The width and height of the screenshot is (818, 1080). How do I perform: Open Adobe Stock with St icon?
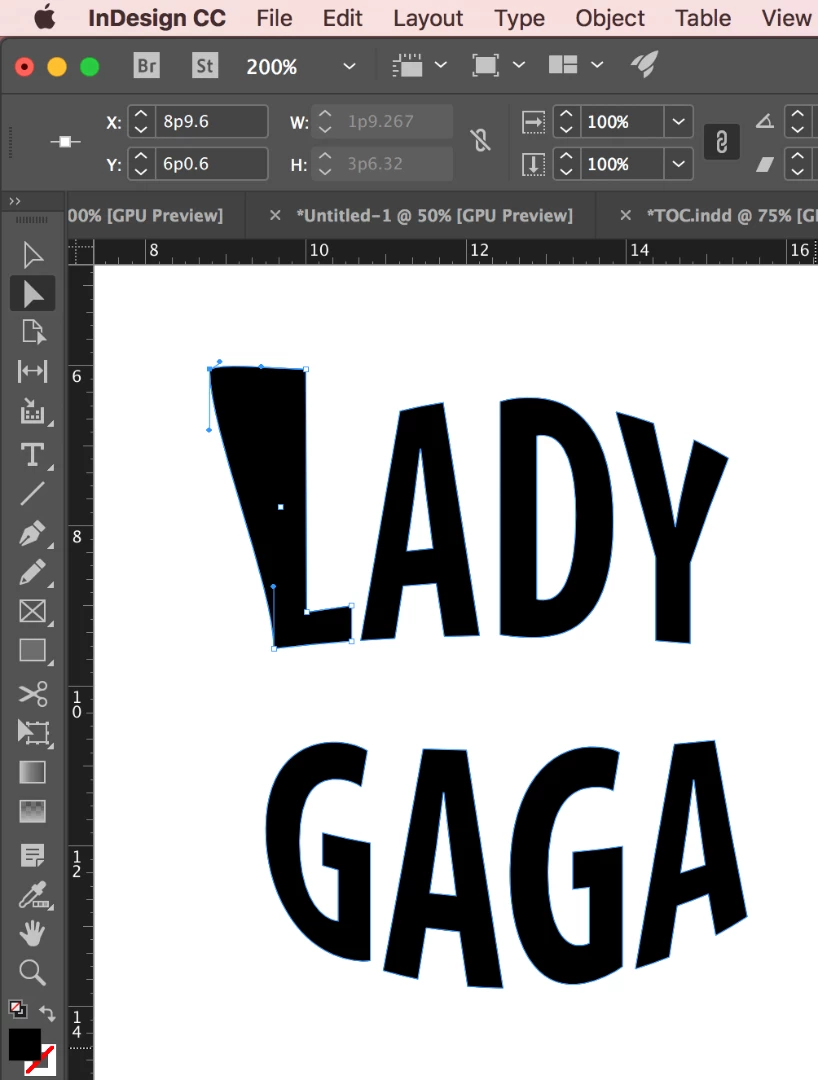pyautogui.click(x=204, y=65)
